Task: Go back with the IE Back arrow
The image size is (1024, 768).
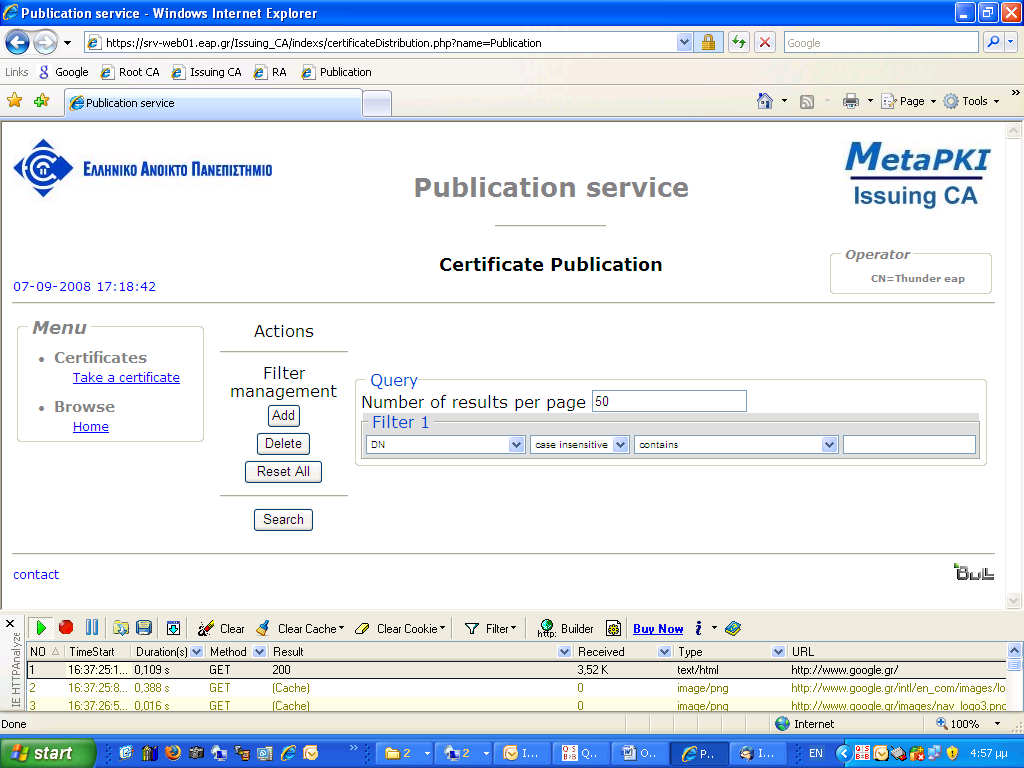Action: [18, 43]
